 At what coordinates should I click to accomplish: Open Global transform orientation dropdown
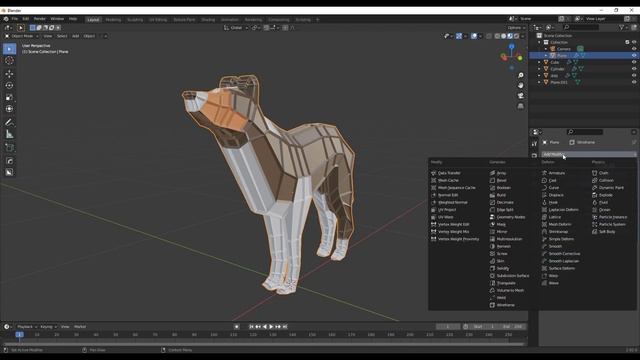[236, 28]
